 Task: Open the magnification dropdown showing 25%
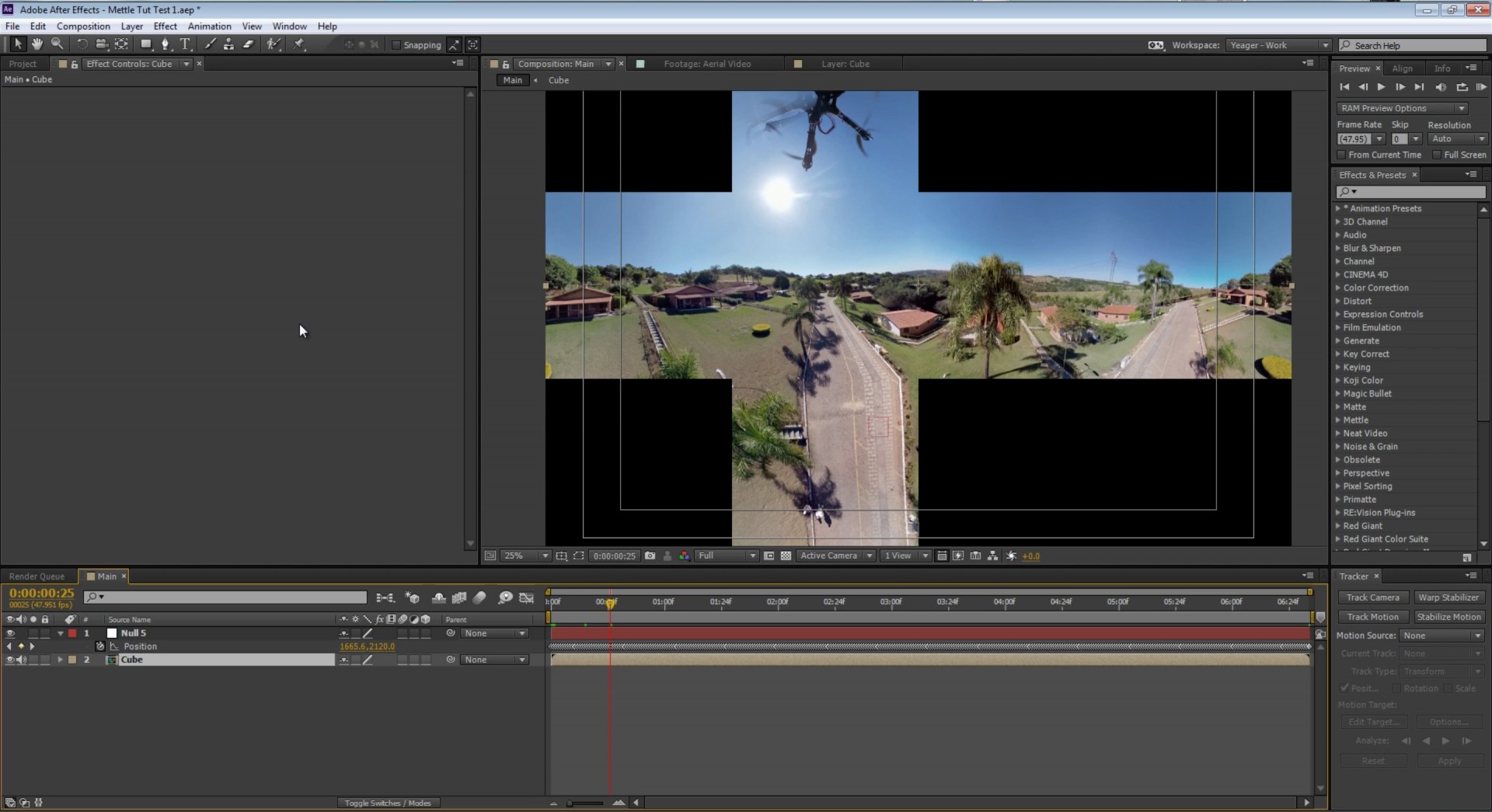[525, 556]
